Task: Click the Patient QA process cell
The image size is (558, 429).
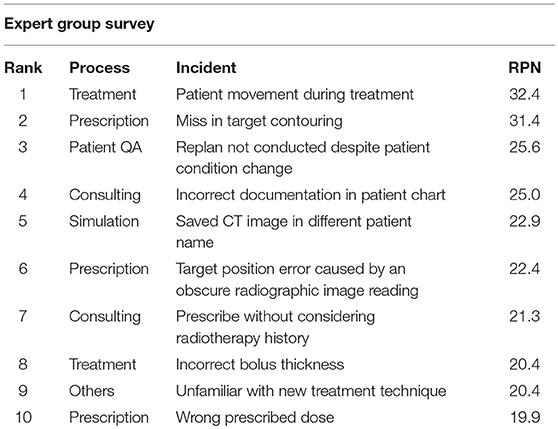Action: (106, 147)
